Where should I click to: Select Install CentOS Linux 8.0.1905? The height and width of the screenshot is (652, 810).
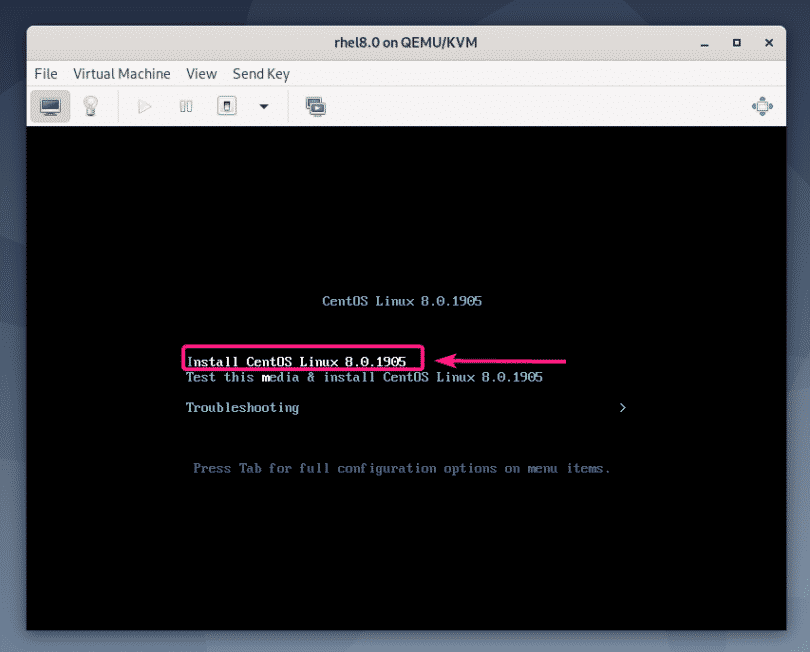pos(302,361)
